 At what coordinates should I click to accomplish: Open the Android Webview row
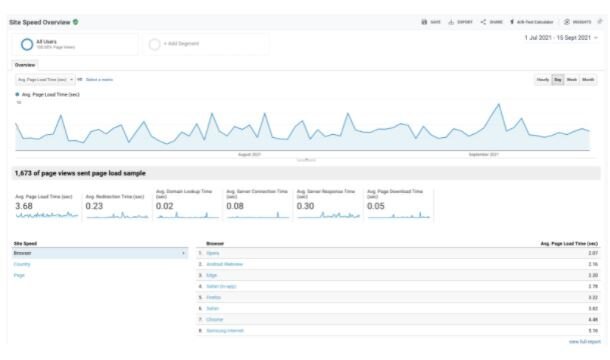coord(398,264)
